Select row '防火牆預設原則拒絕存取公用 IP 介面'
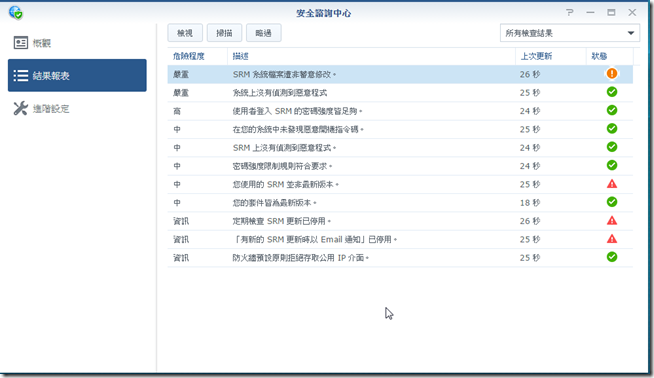Viewport: 654px width, 378px height. (400, 258)
